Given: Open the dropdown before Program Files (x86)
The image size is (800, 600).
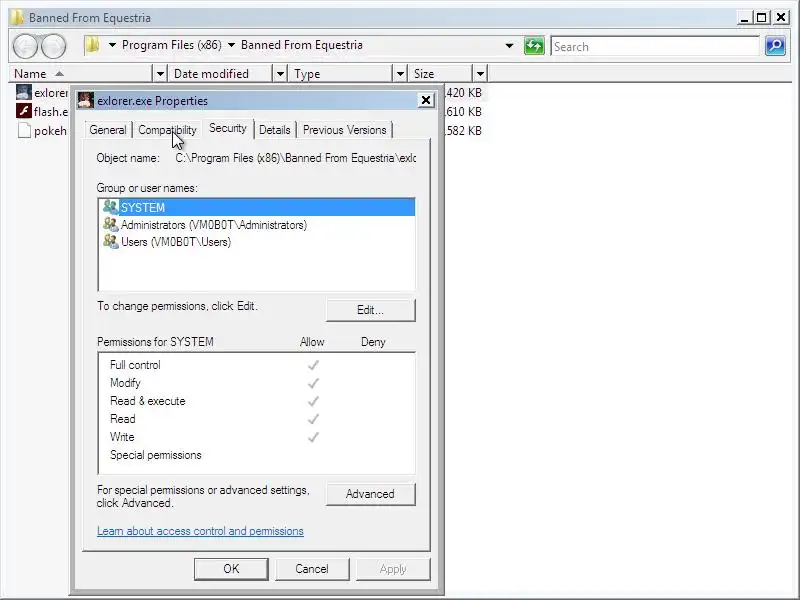Looking at the screenshot, I should pos(112,45).
